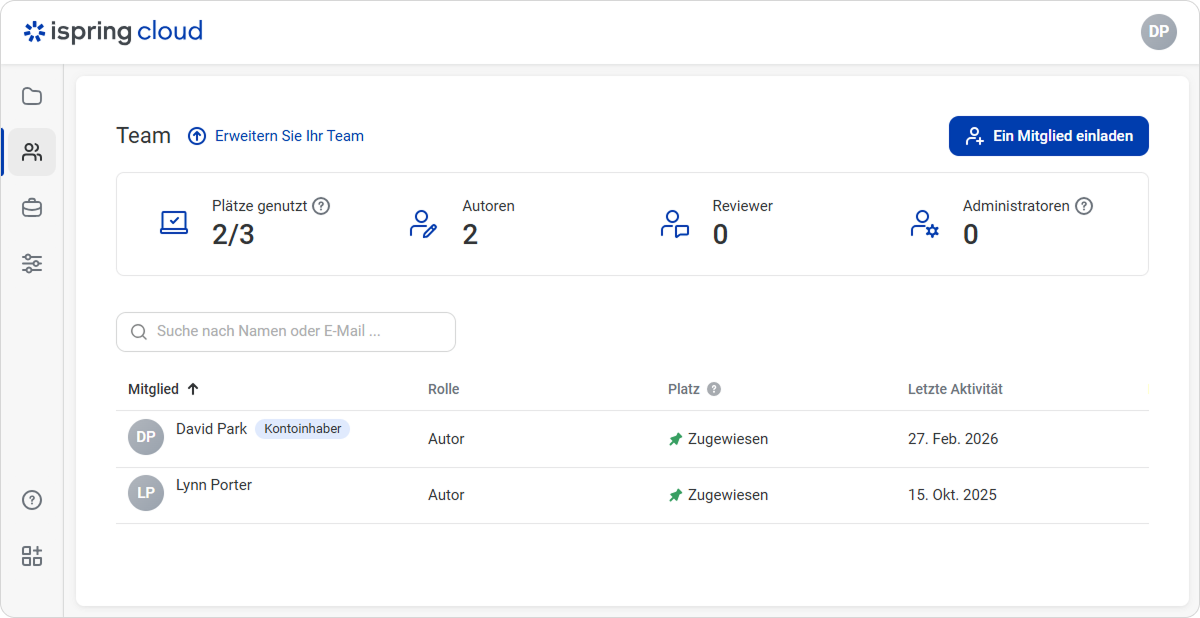1200x618 pixels.
Task: Focus the name or email search field
Action: click(x=286, y=332)
